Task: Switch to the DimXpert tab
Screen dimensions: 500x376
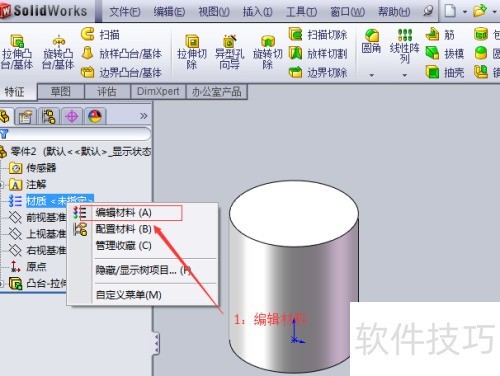Action: pos(158,91)
